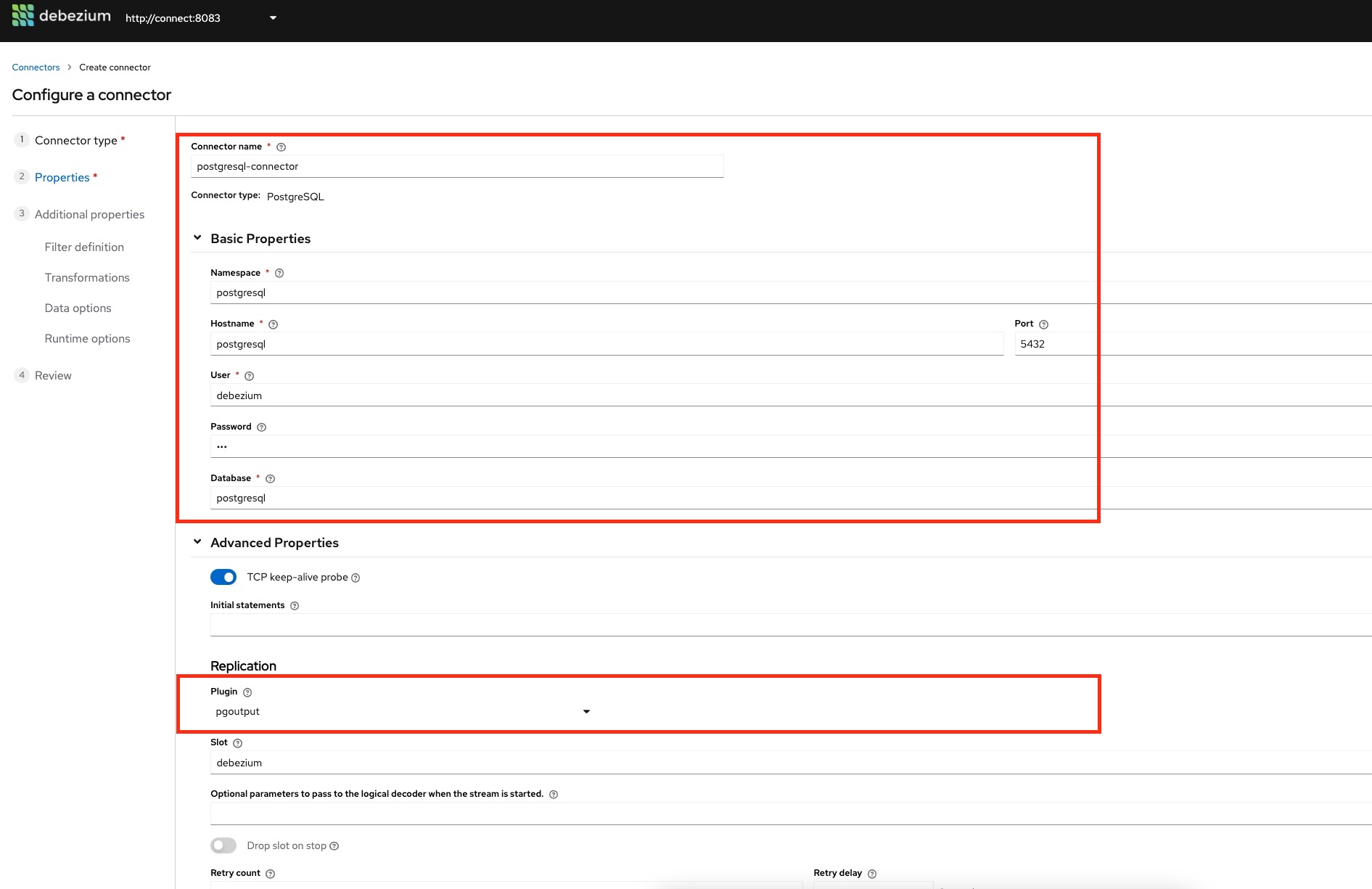Image resolution: width=1372 pixels, height=889 pixels.
Task: Open Data options sub-step
Action: [x=78, y=308]
